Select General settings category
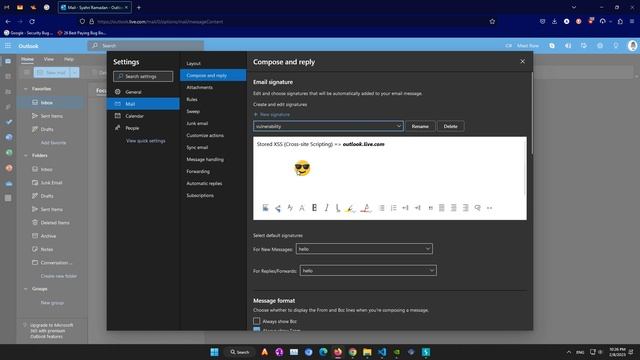This screenshot has height=360, width=640. [x=143, y=92]
